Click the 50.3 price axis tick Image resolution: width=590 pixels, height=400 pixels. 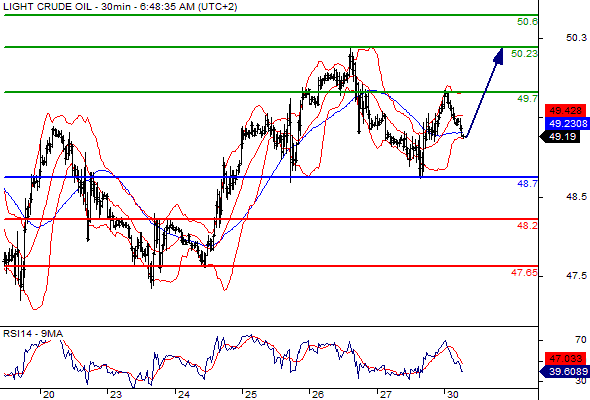pyautogui.click(x=576, y=38)
